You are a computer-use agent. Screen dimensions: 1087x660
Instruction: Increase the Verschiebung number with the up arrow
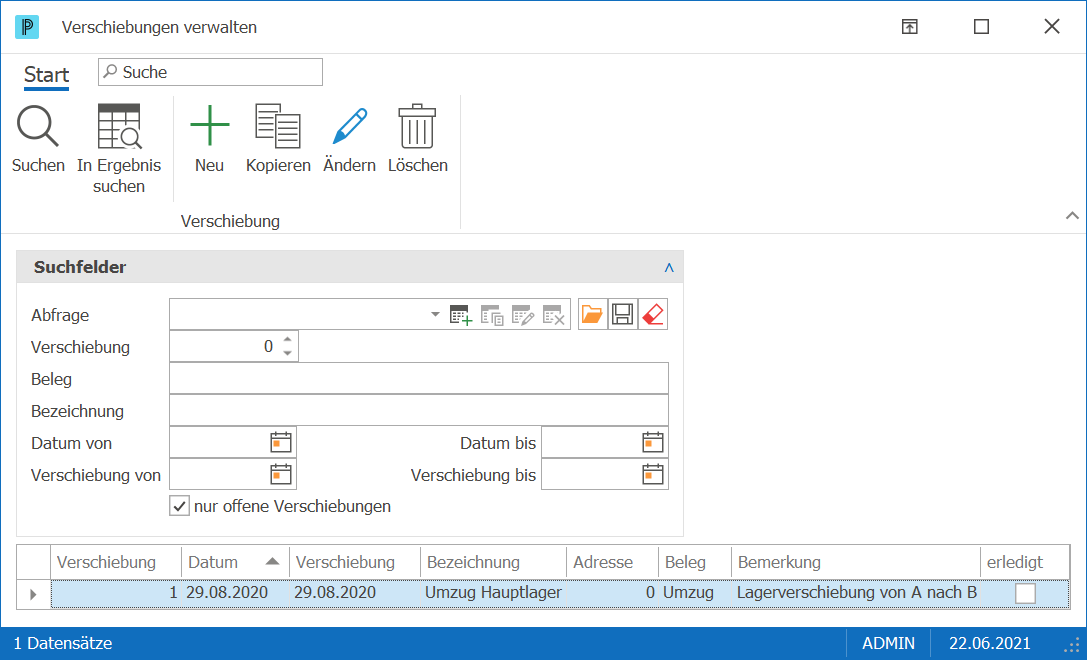[x=288, y=339]
